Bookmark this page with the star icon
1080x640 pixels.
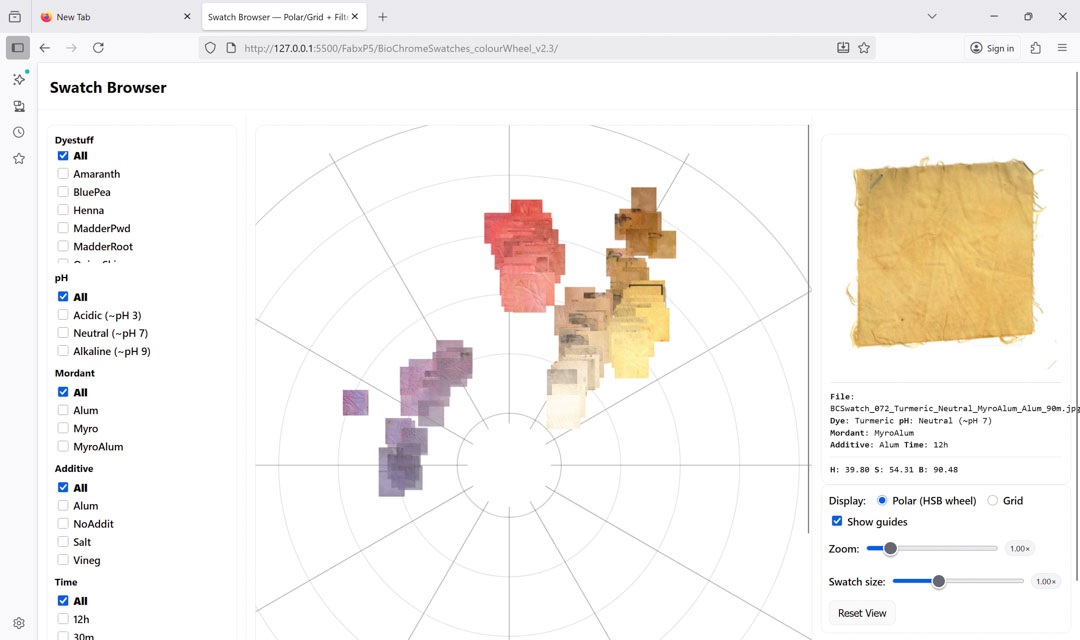coord(864,48)
